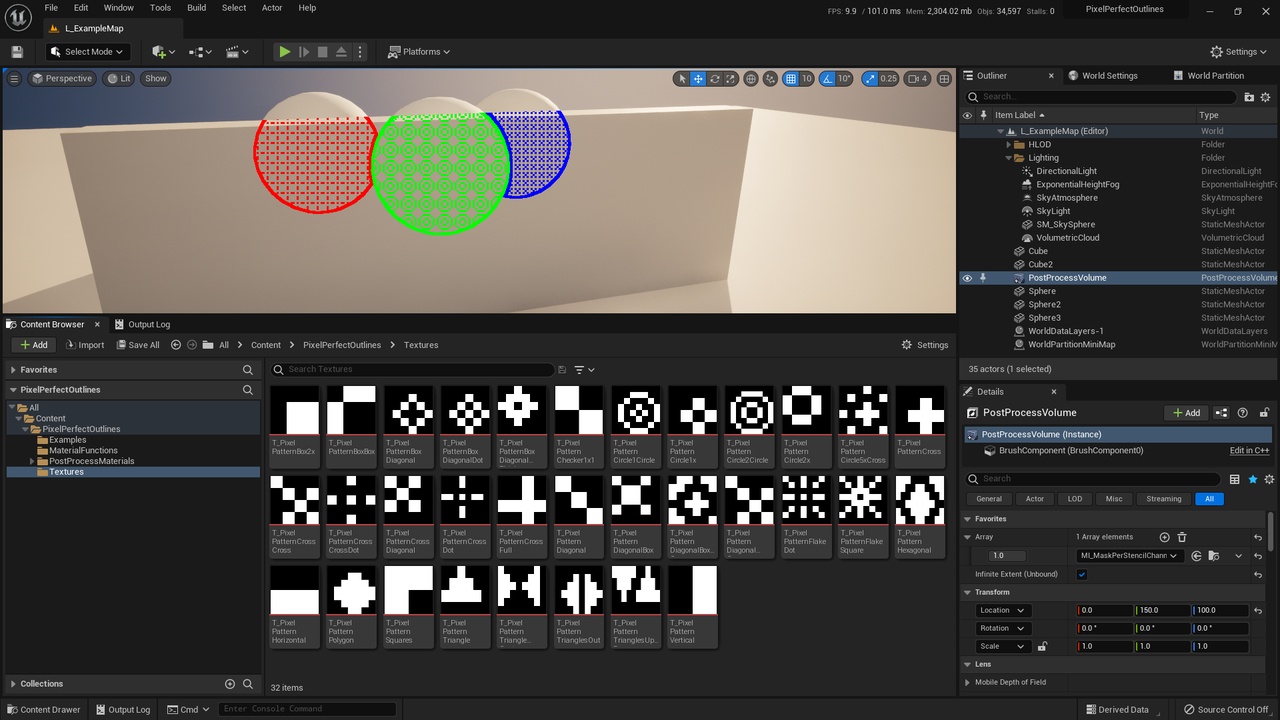This screenshot has height=720, width=1280.
Task: Toggle rotation angle snapping
Action: click(x=825, y=79)
